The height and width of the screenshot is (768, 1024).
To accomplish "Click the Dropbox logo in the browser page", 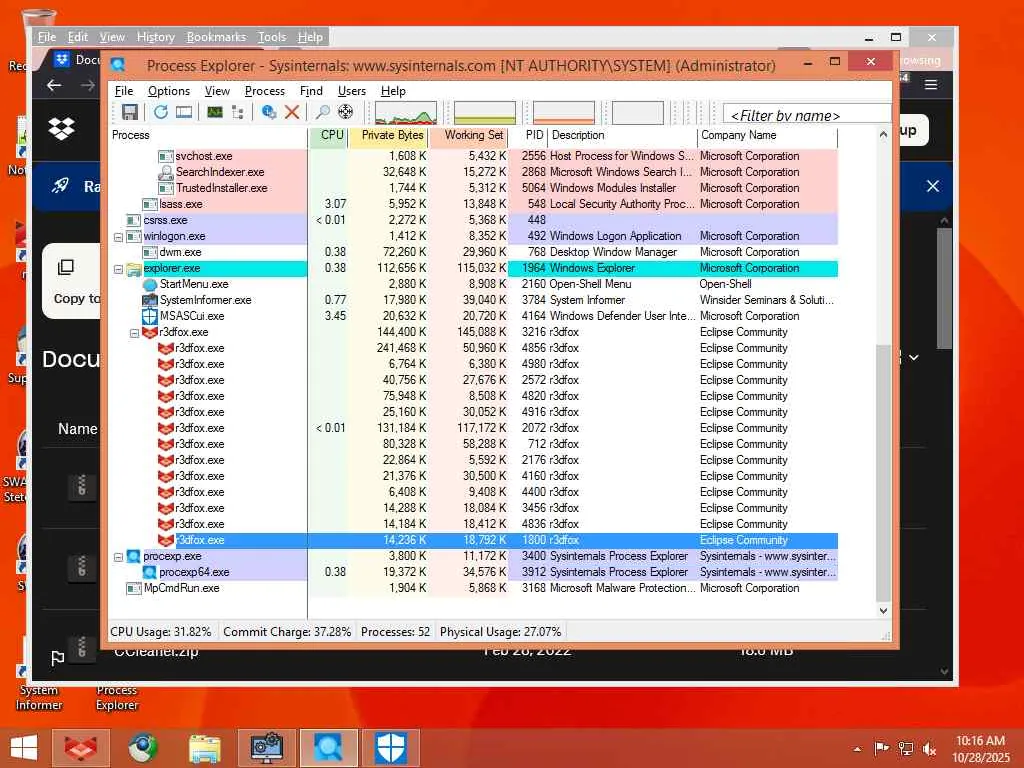I will tap(61, 129).
